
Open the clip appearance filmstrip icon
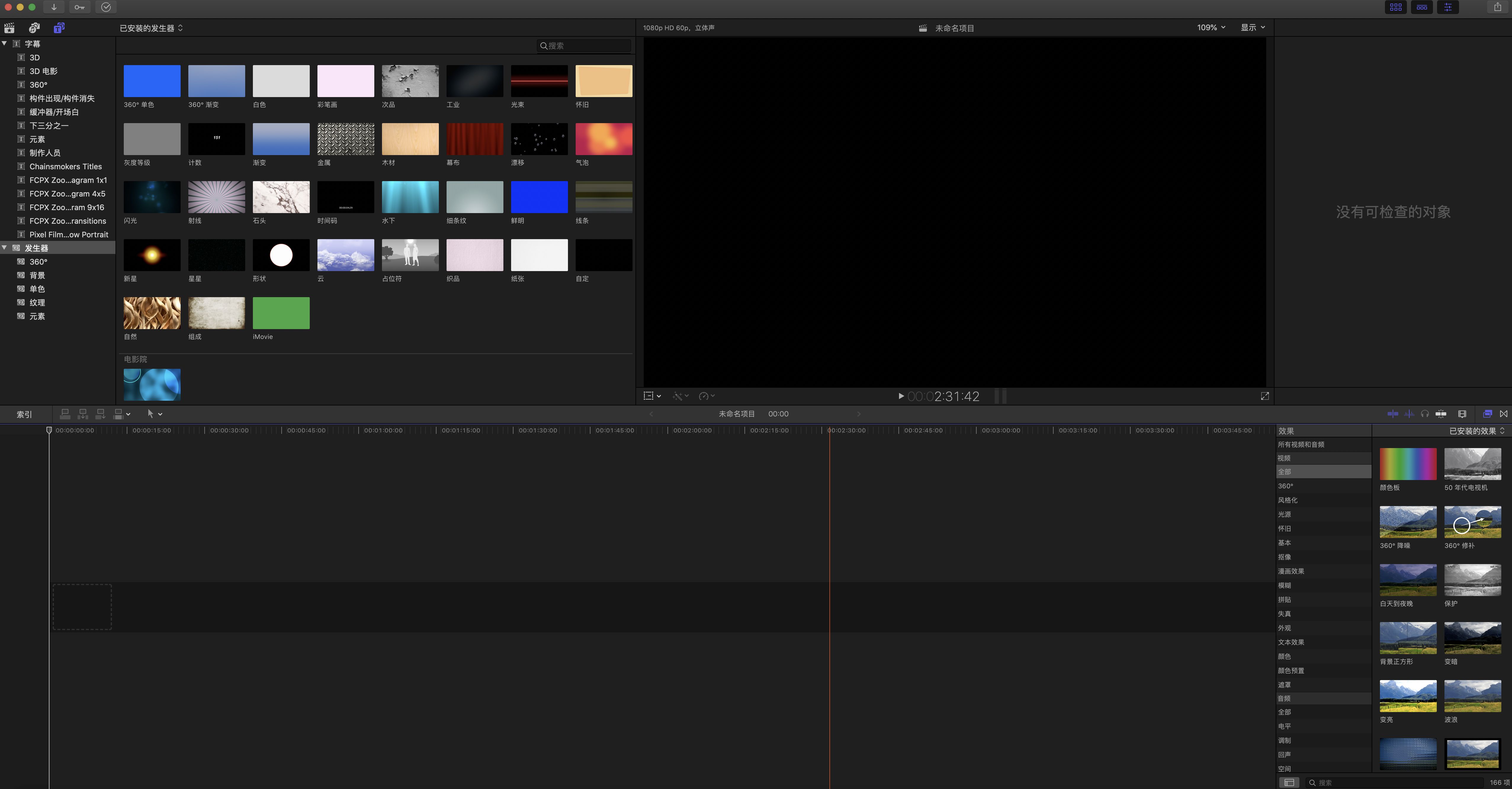pyautogui.click(x=1462, y=414)
